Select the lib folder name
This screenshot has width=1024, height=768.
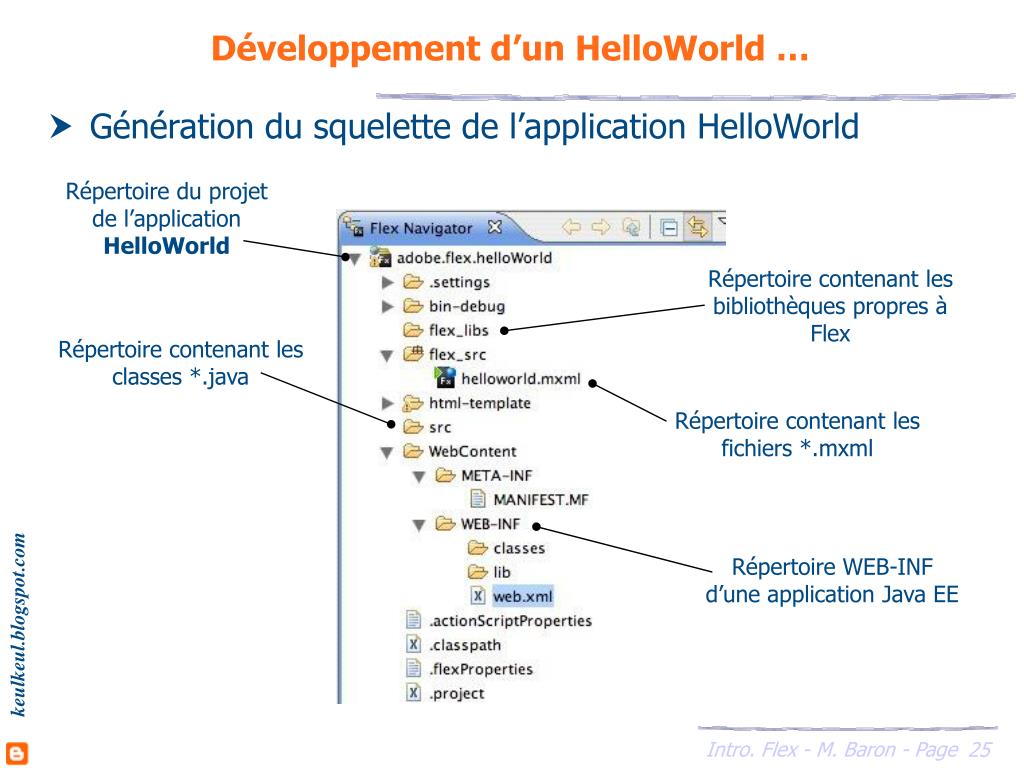tap(502, 572)
